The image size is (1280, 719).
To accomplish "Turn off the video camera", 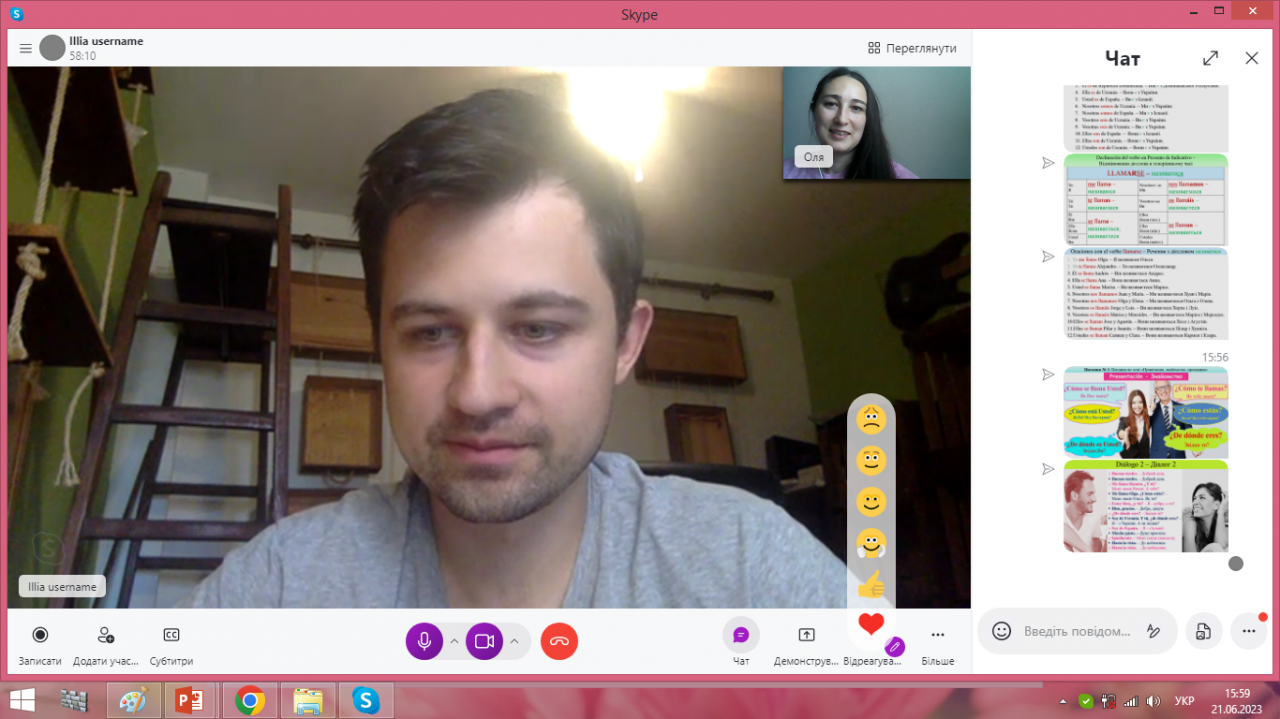I will 484,641.
